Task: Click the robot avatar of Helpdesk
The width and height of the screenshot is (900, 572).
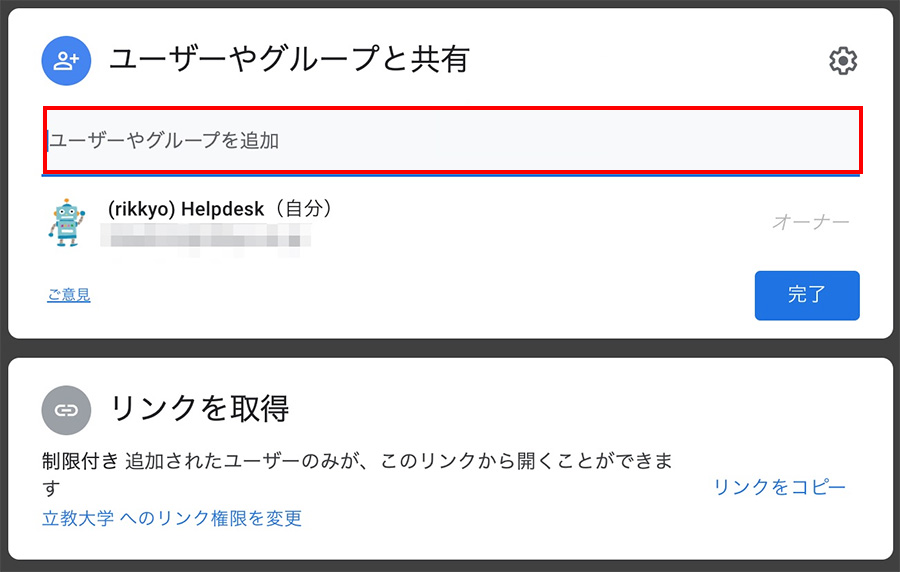Action: (x=67, y=223)
